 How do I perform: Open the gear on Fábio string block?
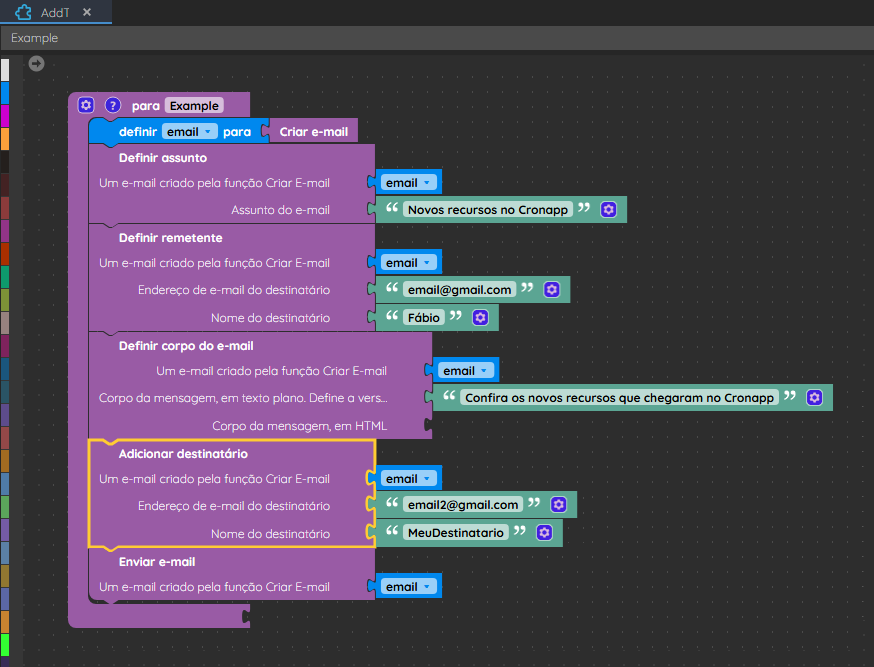[x=480, y=318]
